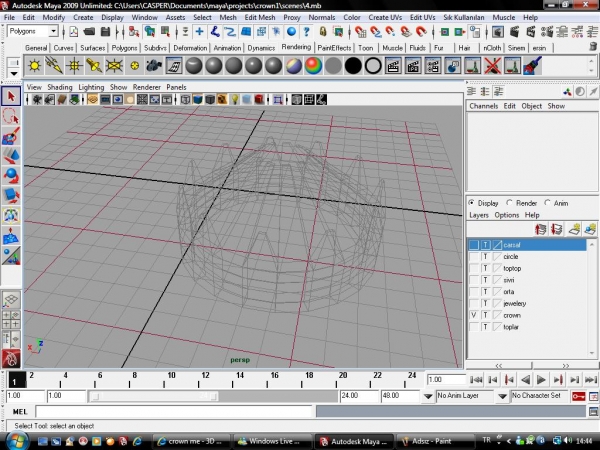Click the crossed-out red X shelf icon
600x450 pixels.
(x=492, y=65)
